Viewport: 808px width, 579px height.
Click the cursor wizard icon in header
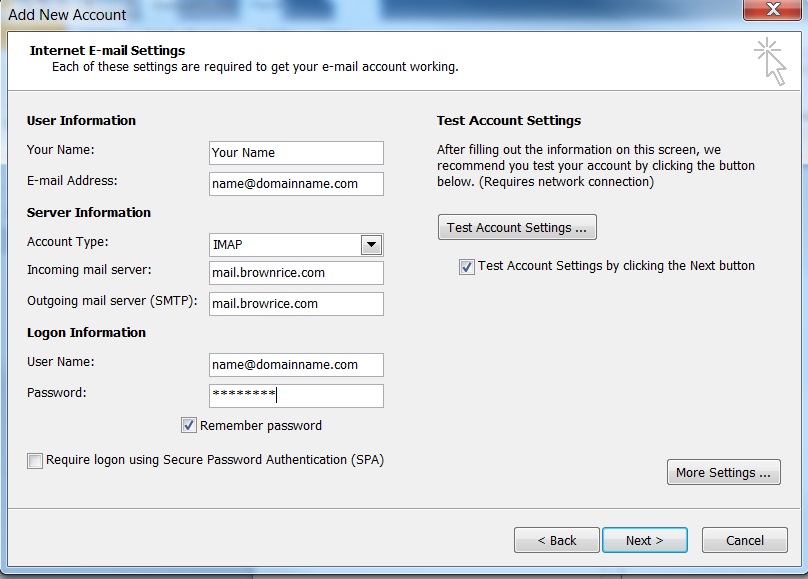[770, 61]
